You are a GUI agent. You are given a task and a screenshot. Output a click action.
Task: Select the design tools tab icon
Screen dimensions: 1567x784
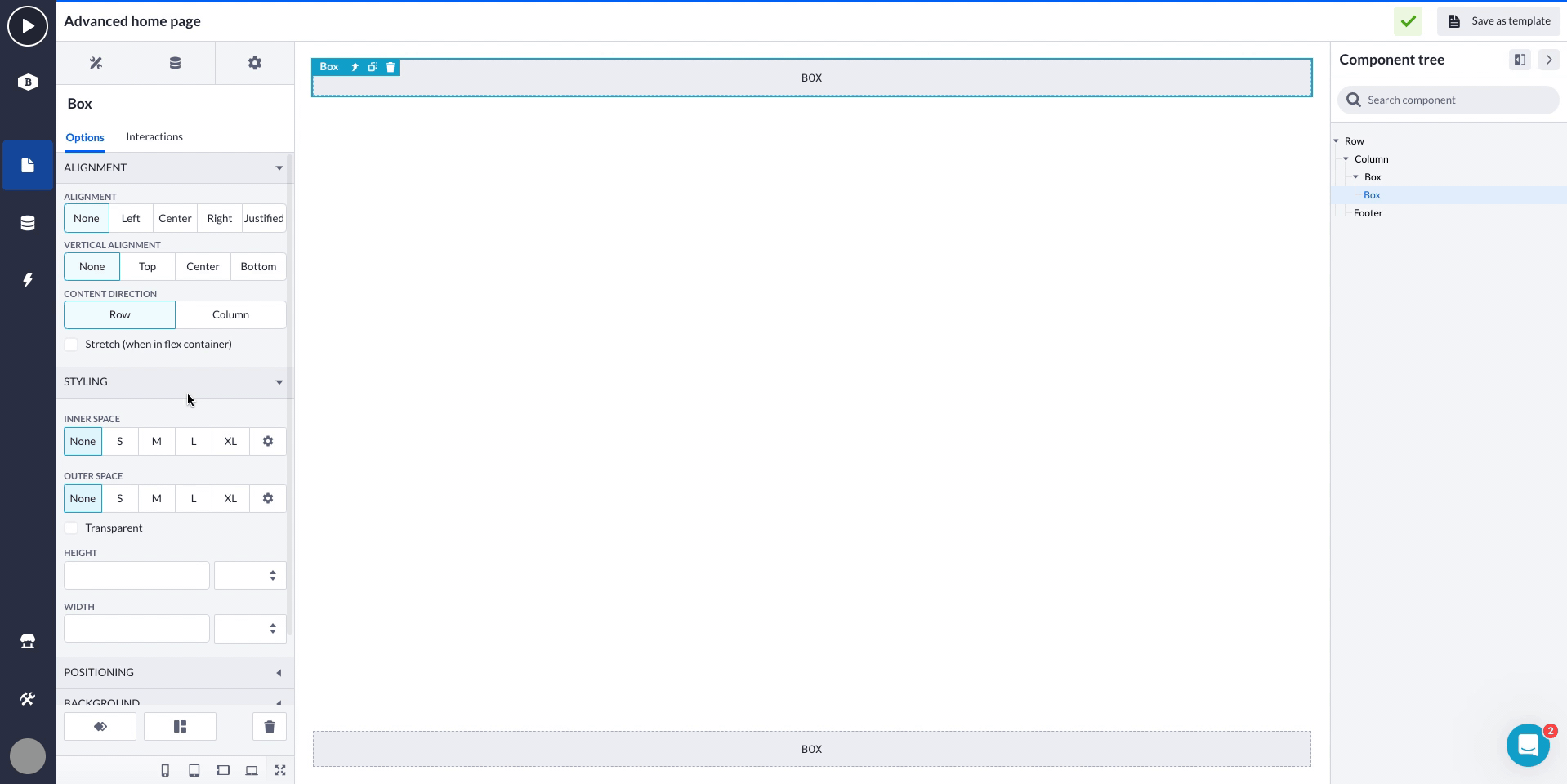click(x=96, y=63)
